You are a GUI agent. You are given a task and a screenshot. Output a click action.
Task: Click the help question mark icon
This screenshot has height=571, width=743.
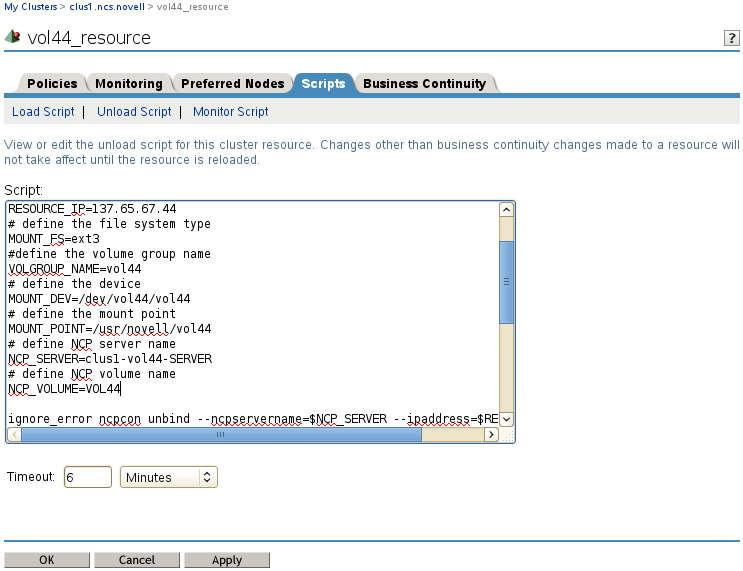pos(731,38)
